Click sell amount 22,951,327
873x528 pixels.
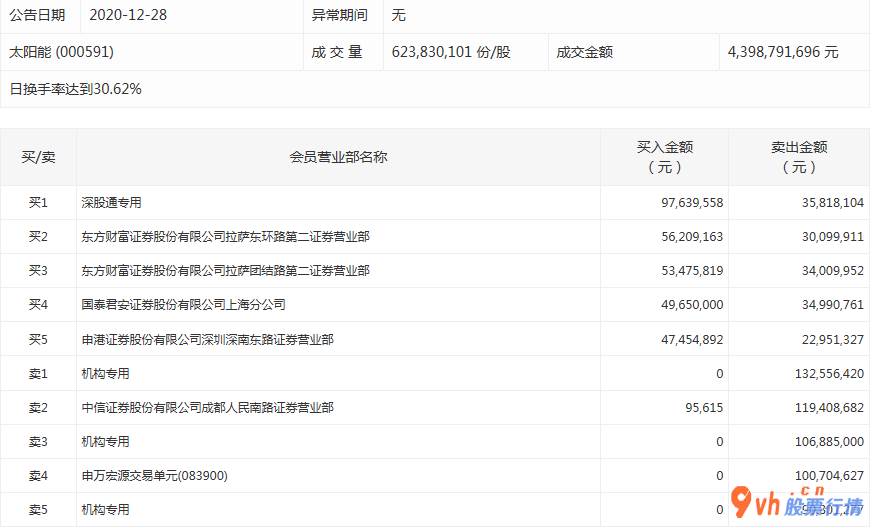(x=833, y=339)
